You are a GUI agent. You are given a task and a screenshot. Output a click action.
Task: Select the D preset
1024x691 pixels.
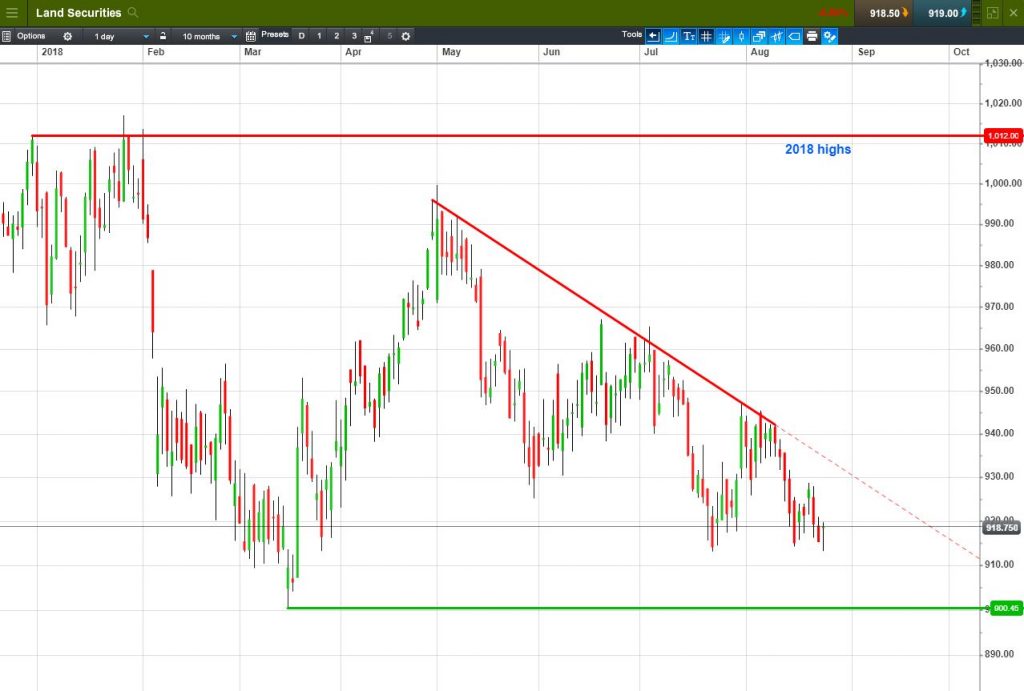point(302,36)
